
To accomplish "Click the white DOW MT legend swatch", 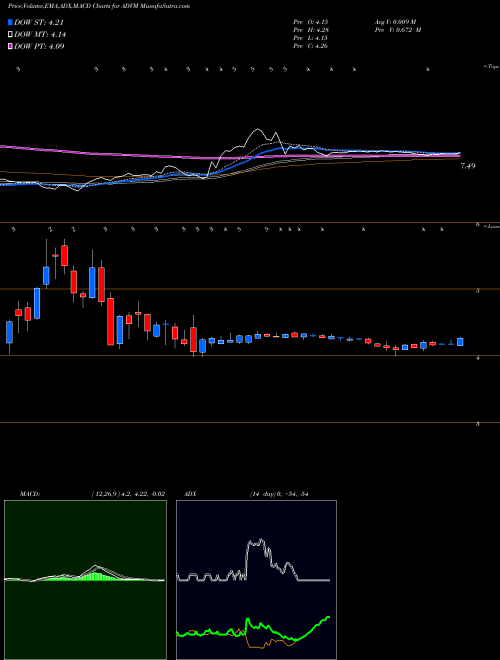I will (10, 35).
